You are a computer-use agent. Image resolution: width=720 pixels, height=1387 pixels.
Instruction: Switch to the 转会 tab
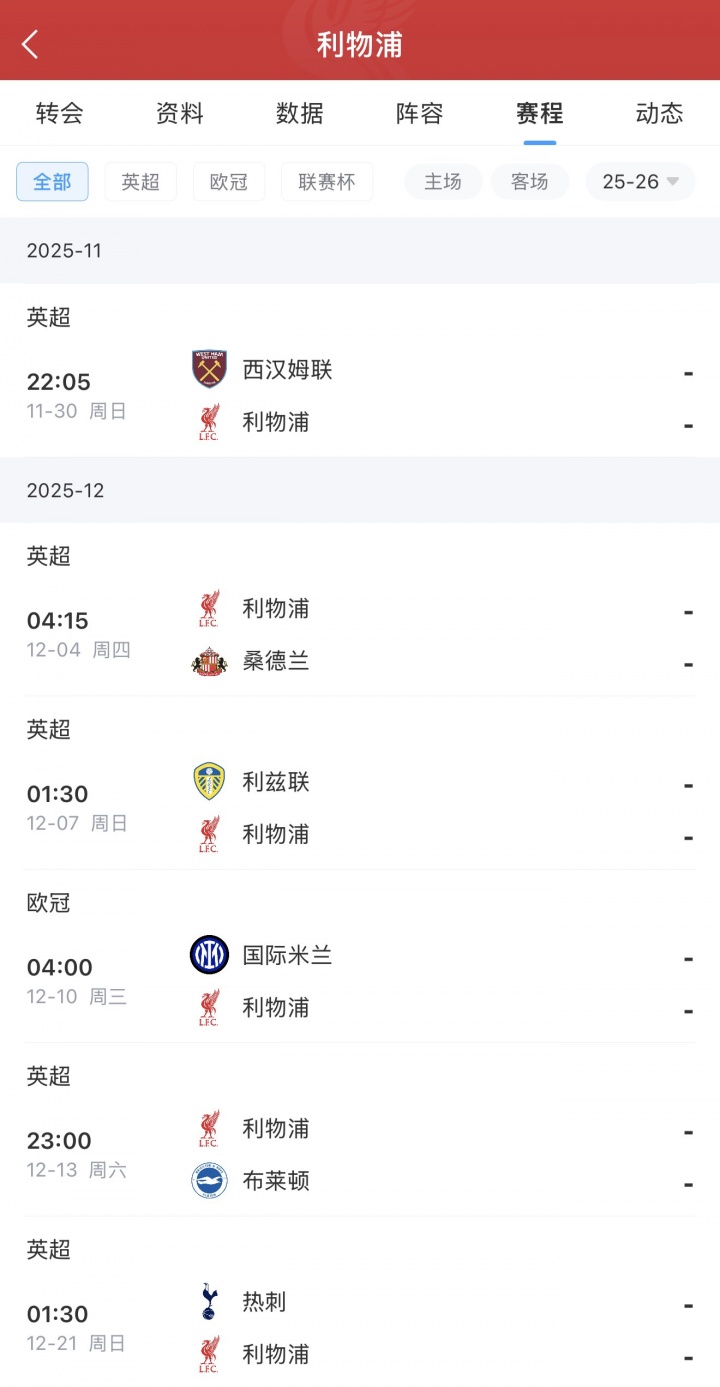click(x=59, y=113)
